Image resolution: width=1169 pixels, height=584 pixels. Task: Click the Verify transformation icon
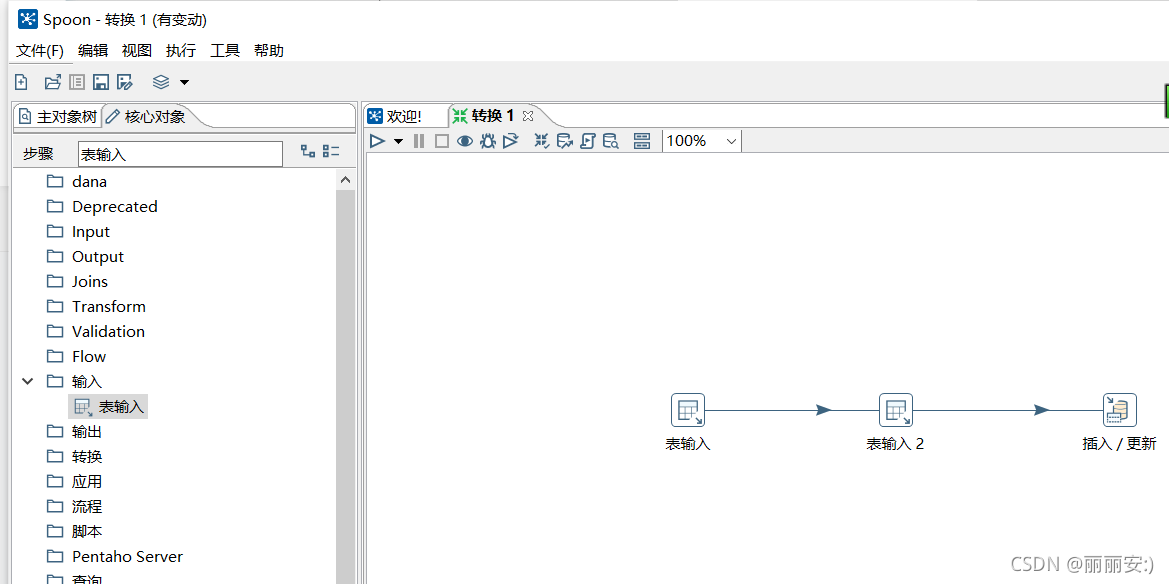(x=542, y=140)
